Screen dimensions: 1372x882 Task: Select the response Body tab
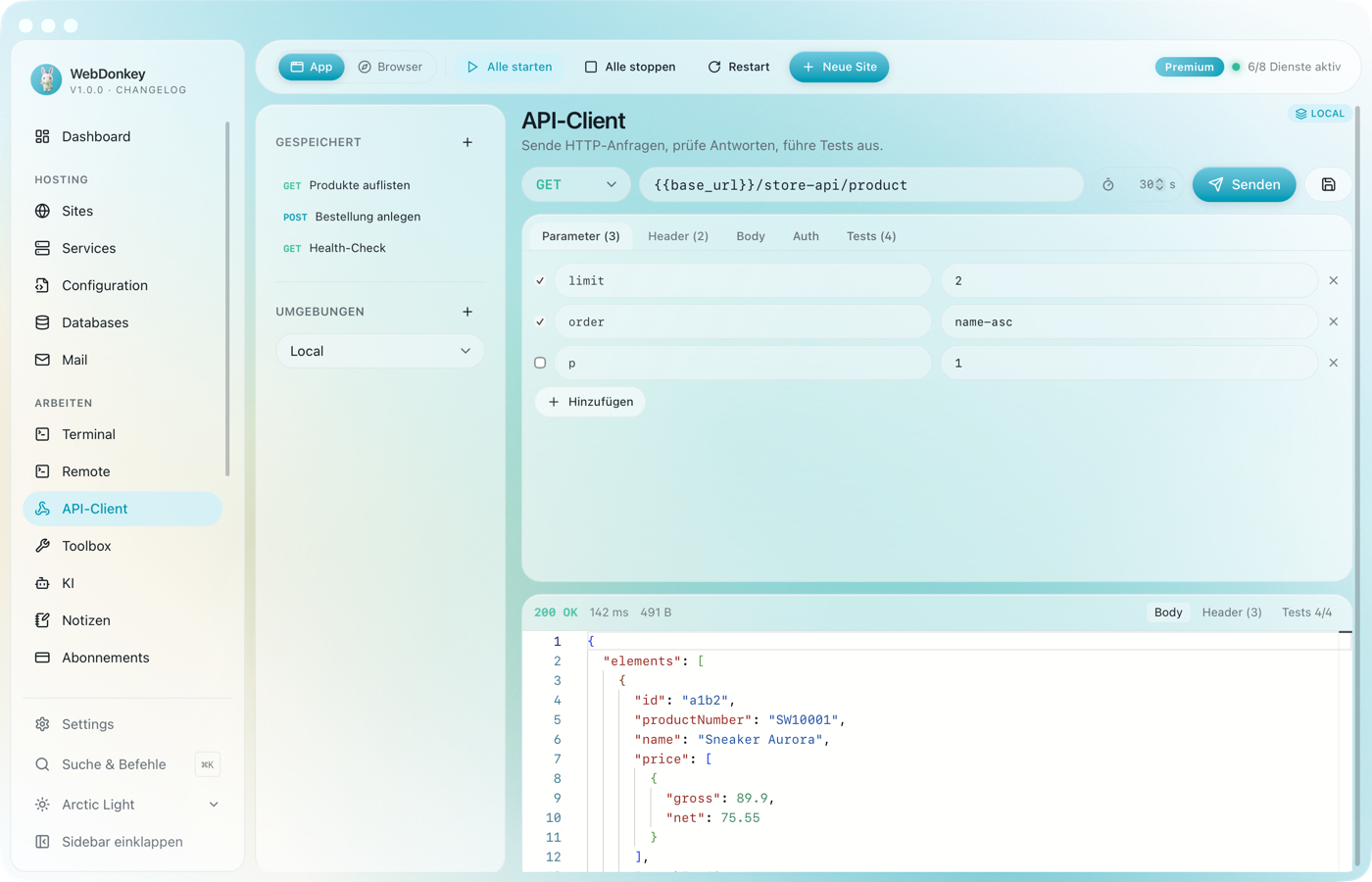(x=1168, y=612)
